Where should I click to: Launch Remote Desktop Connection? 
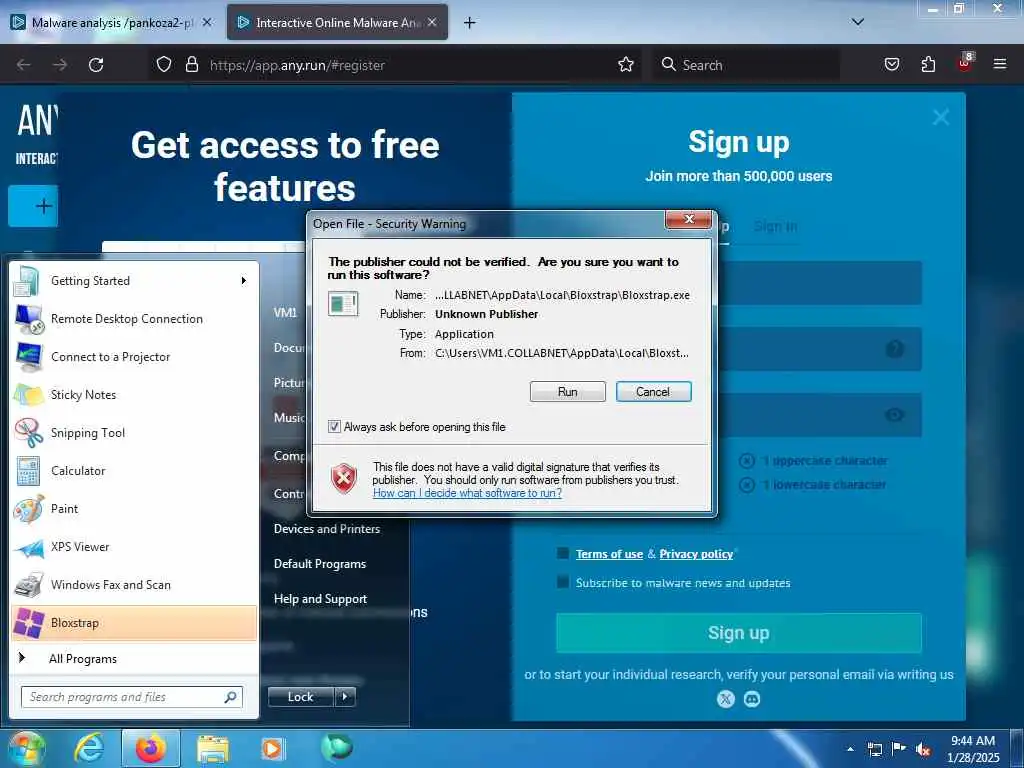[134, 319]
